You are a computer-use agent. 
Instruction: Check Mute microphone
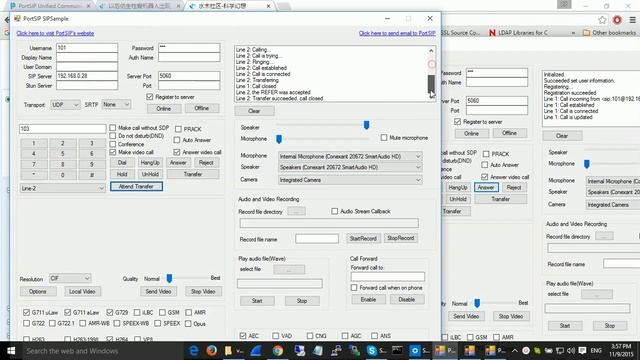[x=384, y=138]
